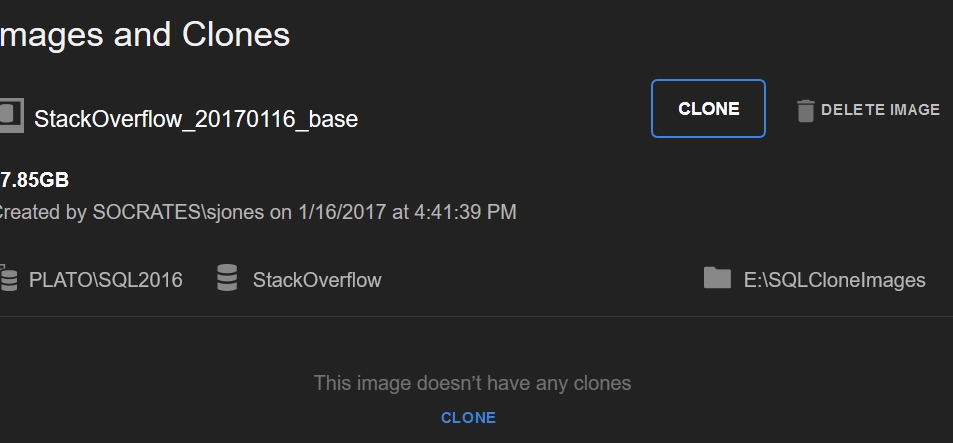
Task: Select the StackOverflow database name
Action: [x=317, y=280]
